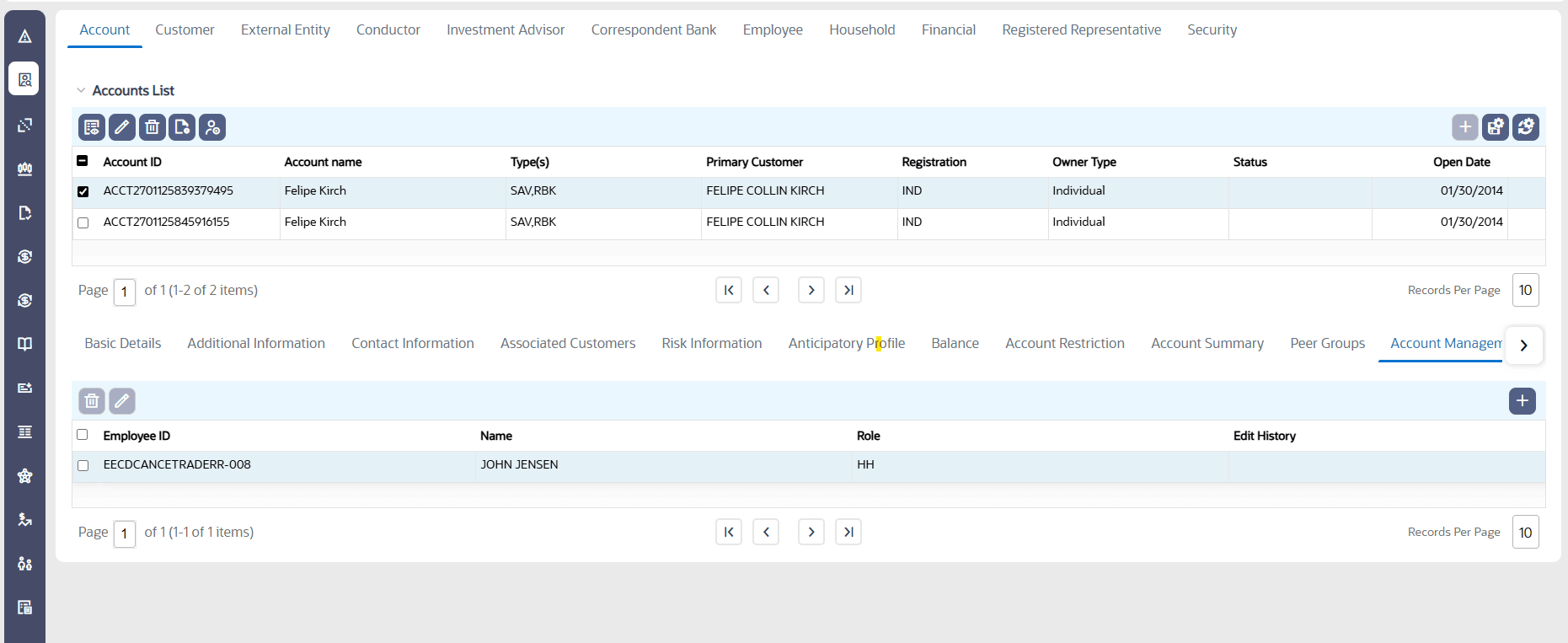Switch to the Customer tab
This screenshot has height=643, width=1568.
[185, 29]
